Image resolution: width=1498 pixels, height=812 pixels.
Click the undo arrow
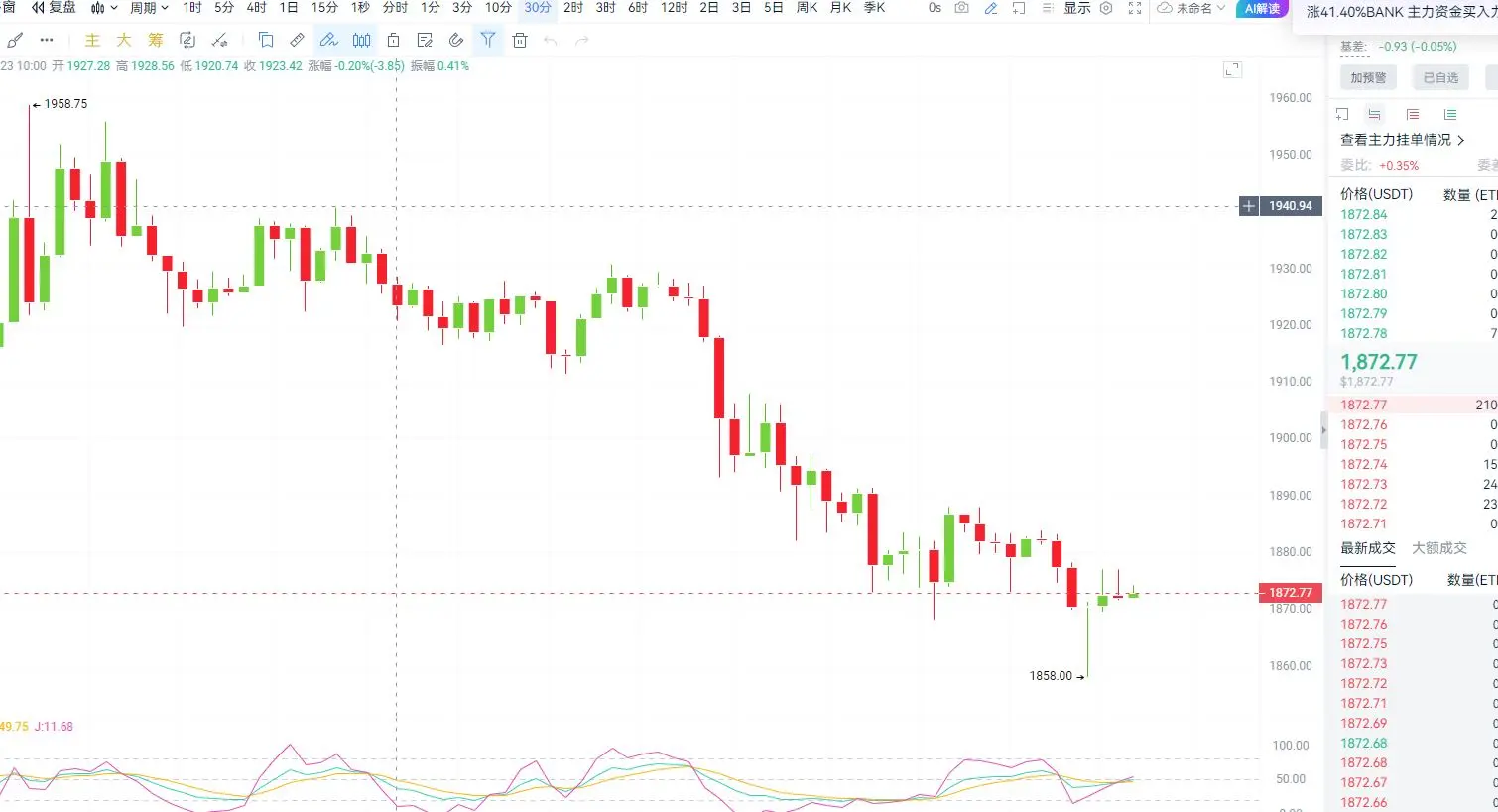tap(551, 41)
